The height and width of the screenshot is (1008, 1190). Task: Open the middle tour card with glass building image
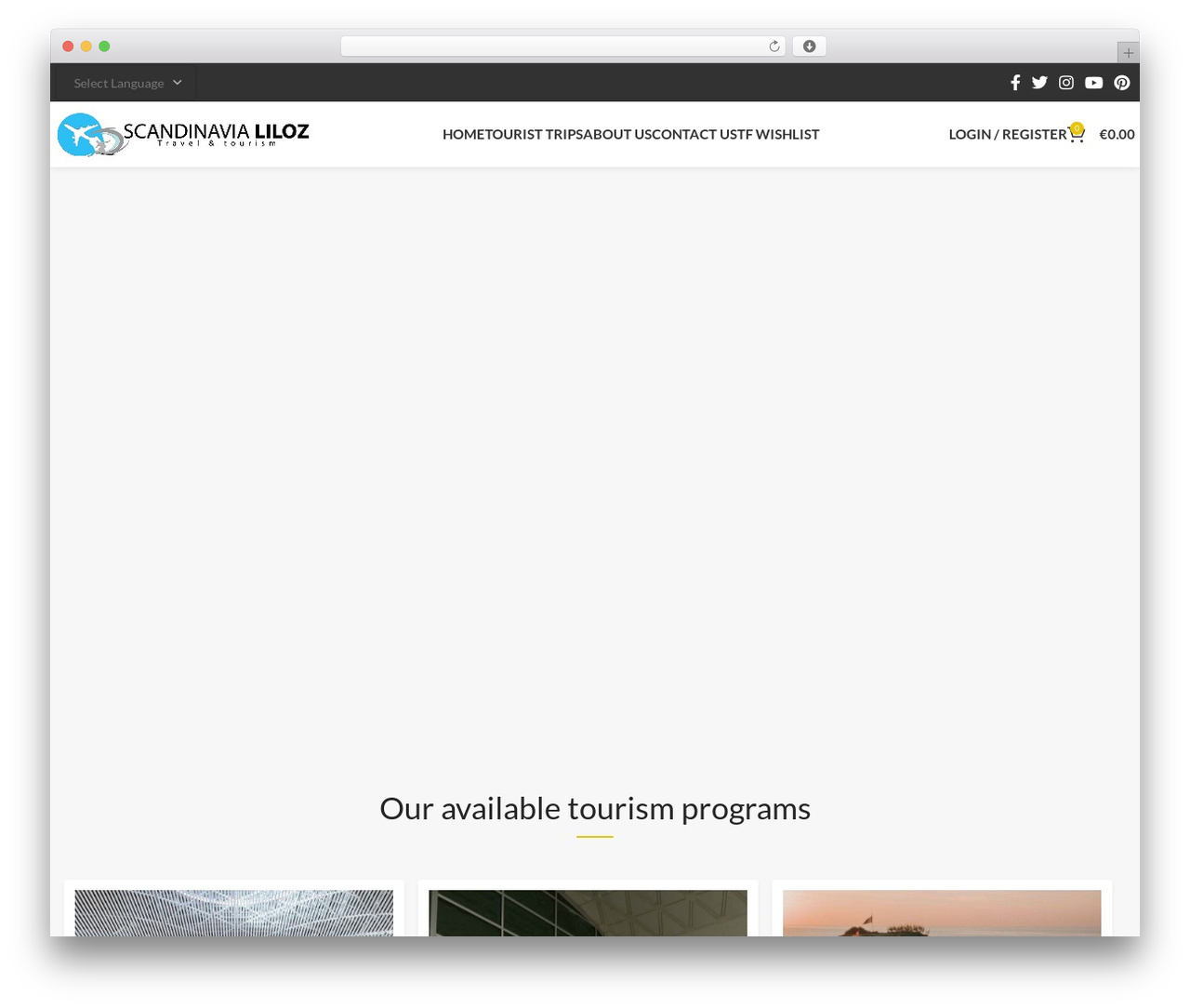(588, 909)
